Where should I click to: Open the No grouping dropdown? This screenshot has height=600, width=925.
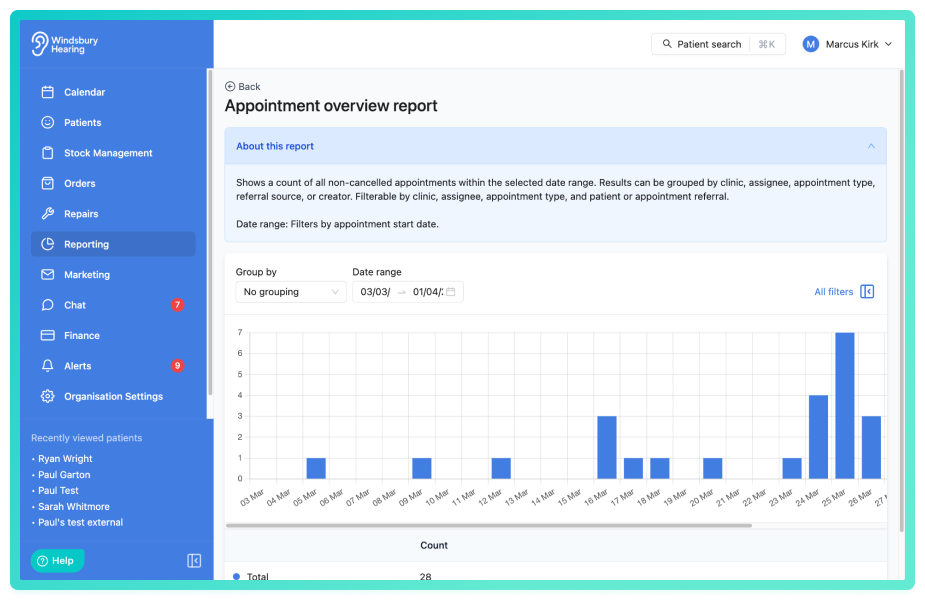[291, 291]
